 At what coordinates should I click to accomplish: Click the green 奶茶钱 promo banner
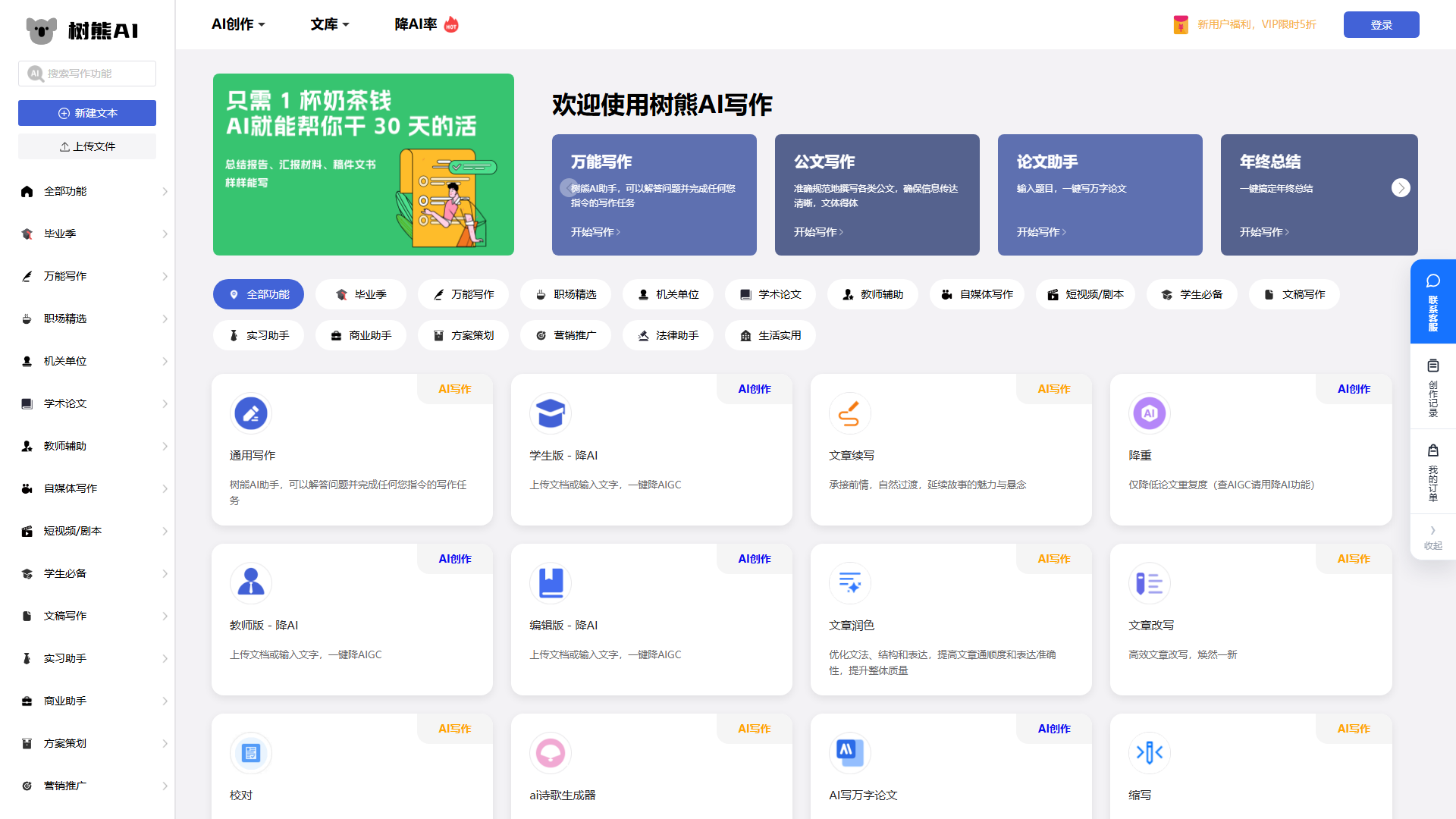(x=363, y=165)
